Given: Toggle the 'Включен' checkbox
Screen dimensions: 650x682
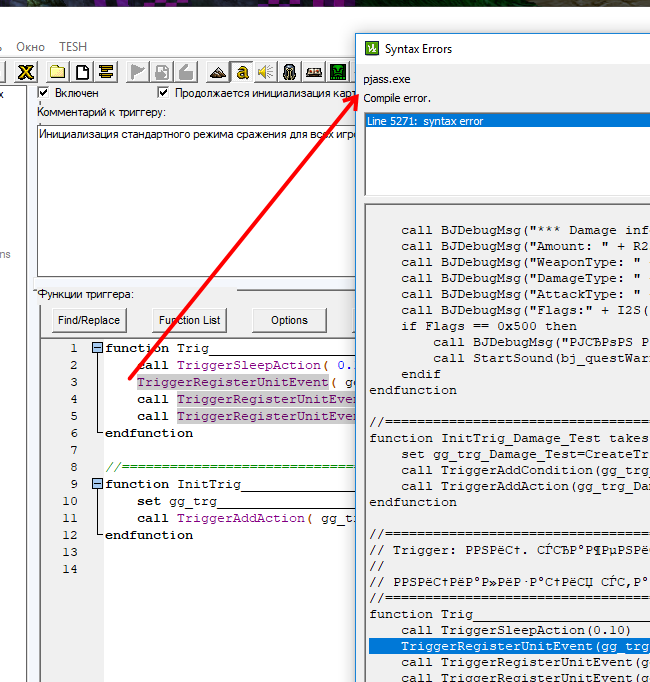Looking at the screenshot, I should [44, 93].
